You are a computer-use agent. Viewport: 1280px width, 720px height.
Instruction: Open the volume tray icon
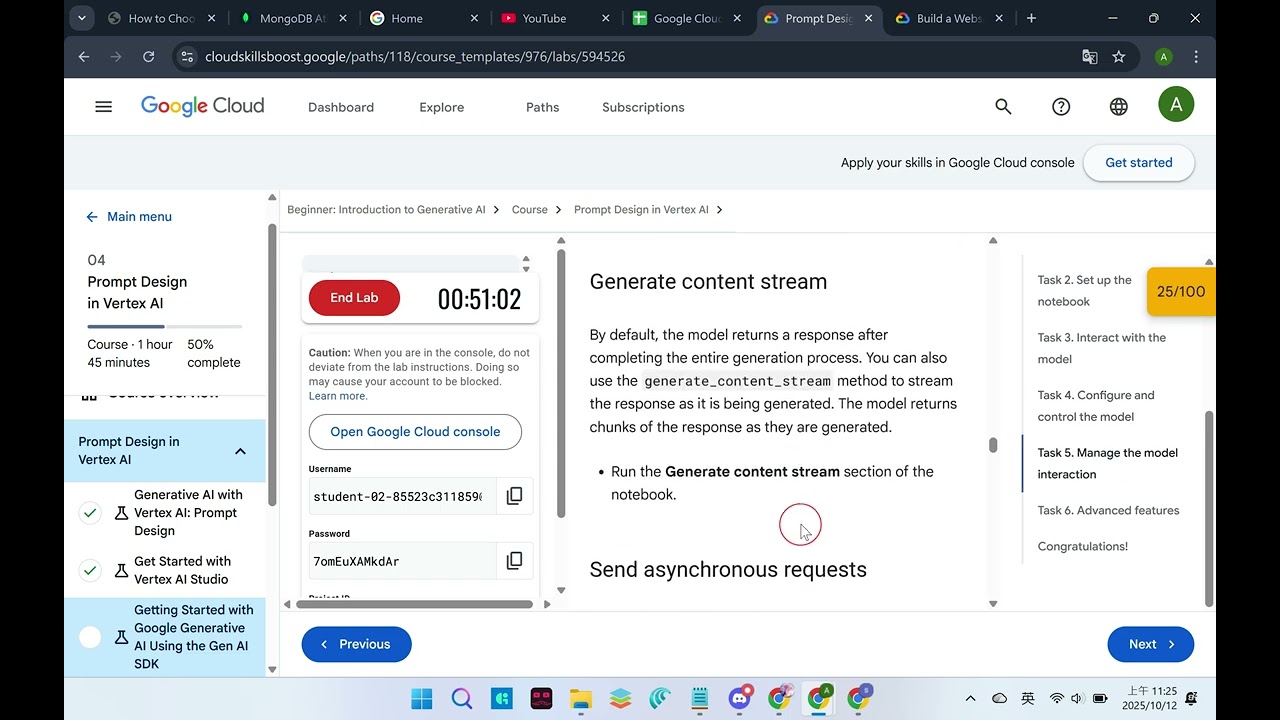(1077, 698)
